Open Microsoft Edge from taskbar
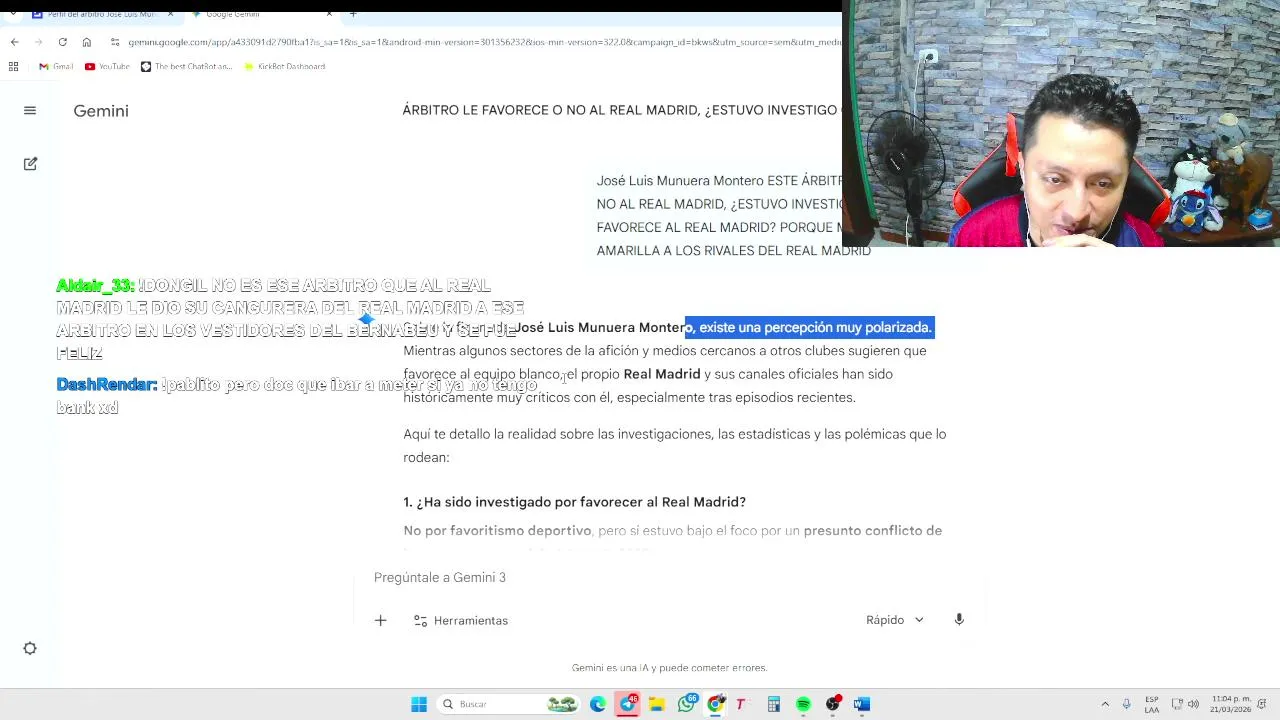The height and width of the screenshot is (720, 1280). pyautogui.click(x=598, y=704)
